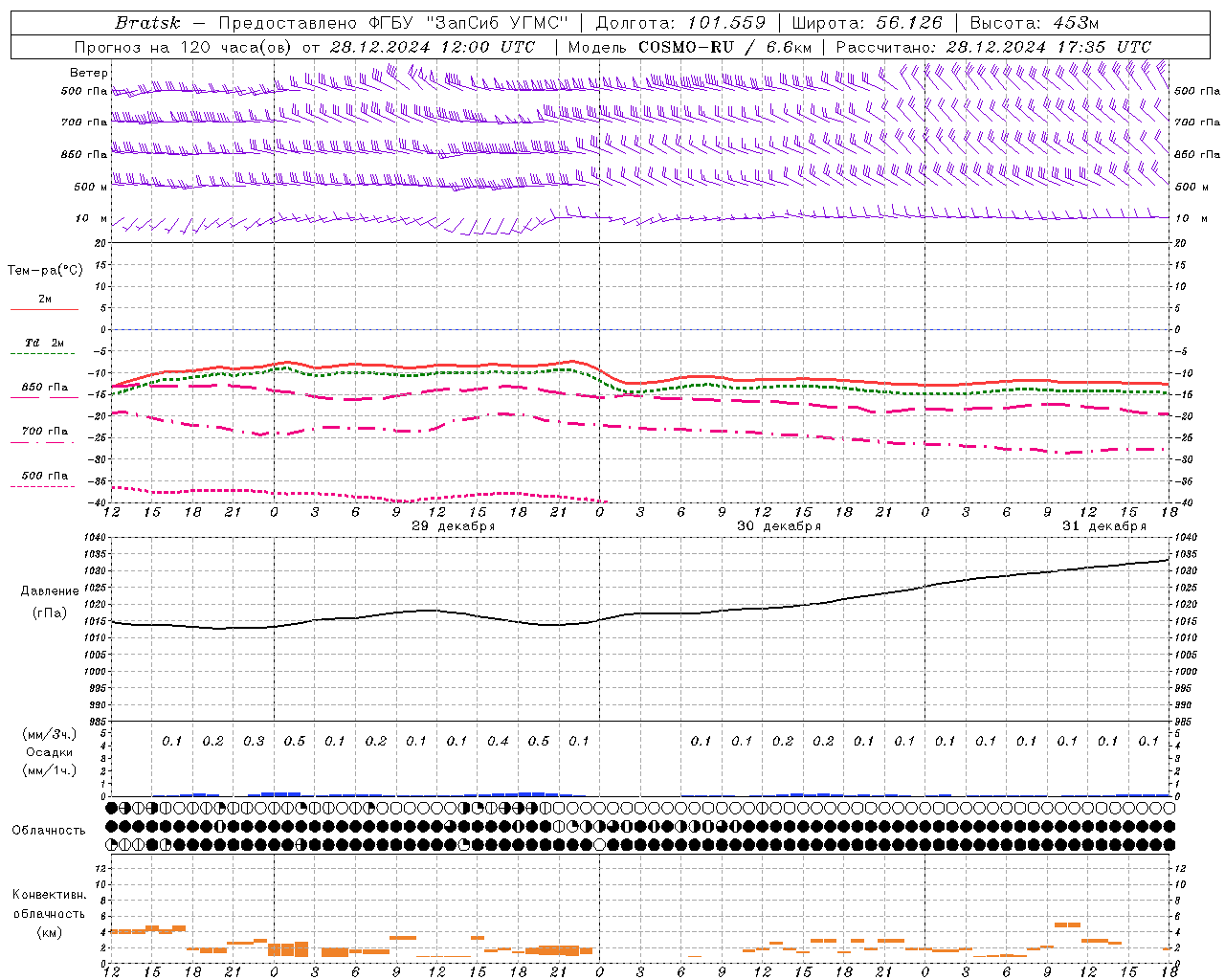This screenshot has height=980, width=1225.
Task: Click the "Td 2м" dew point legend entry
Action: pyautogui.click(x=44, y=343)
